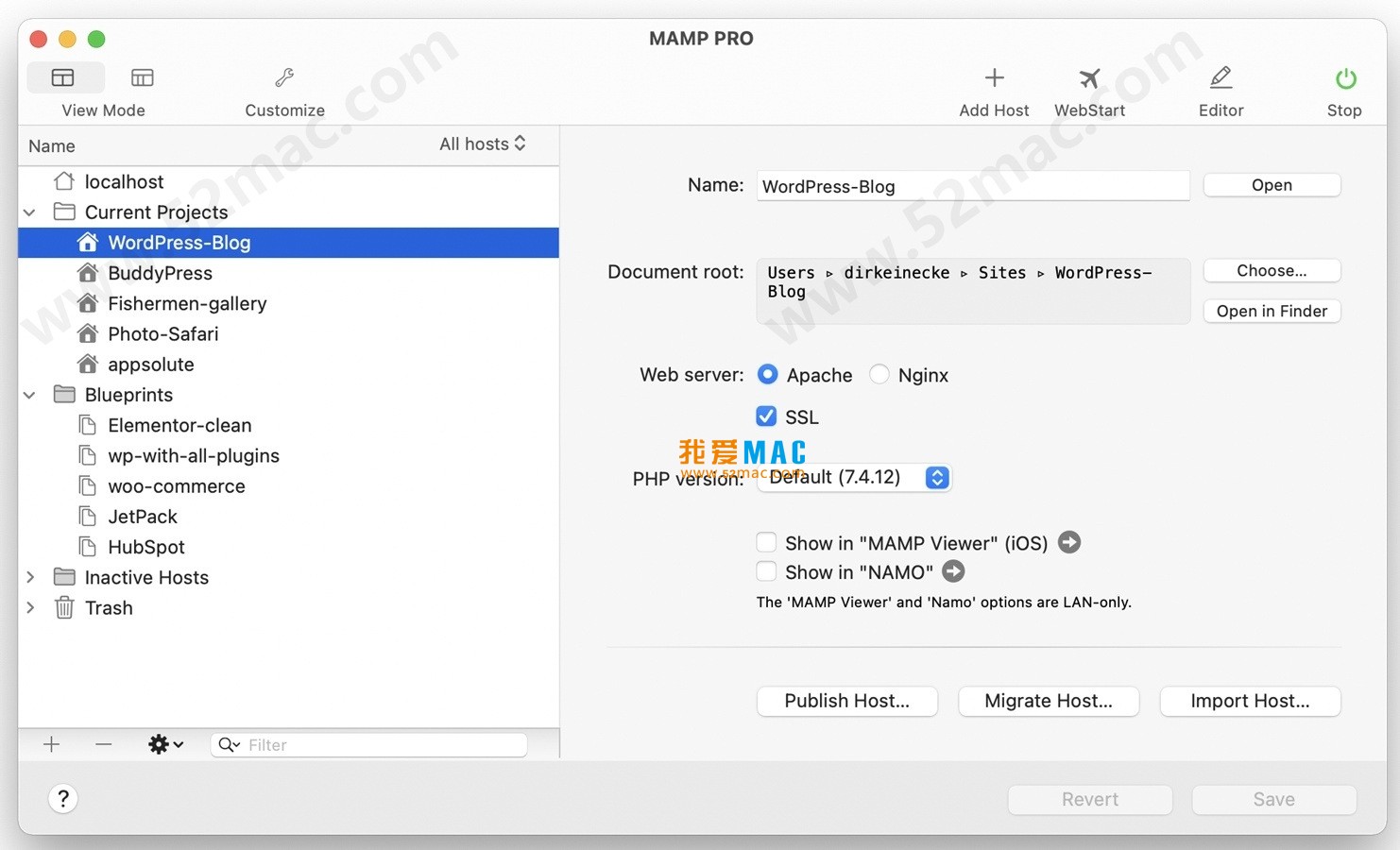Image resolution: width=1400 pixels, height=850 pixels.
Task: Click the arrow next to MAMP Viewer option
Action: pyautogui.click(x=1069, y=542)
